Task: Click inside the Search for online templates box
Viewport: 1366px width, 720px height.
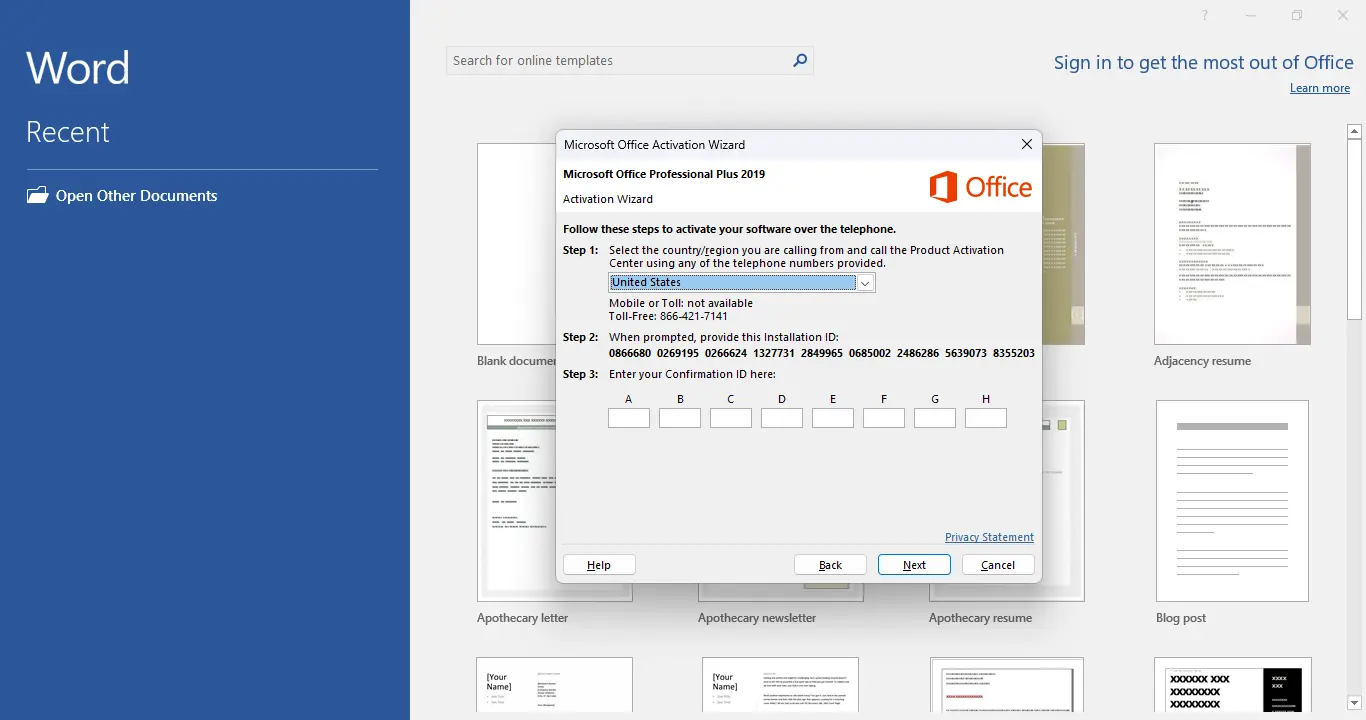Action: point(618,60)
